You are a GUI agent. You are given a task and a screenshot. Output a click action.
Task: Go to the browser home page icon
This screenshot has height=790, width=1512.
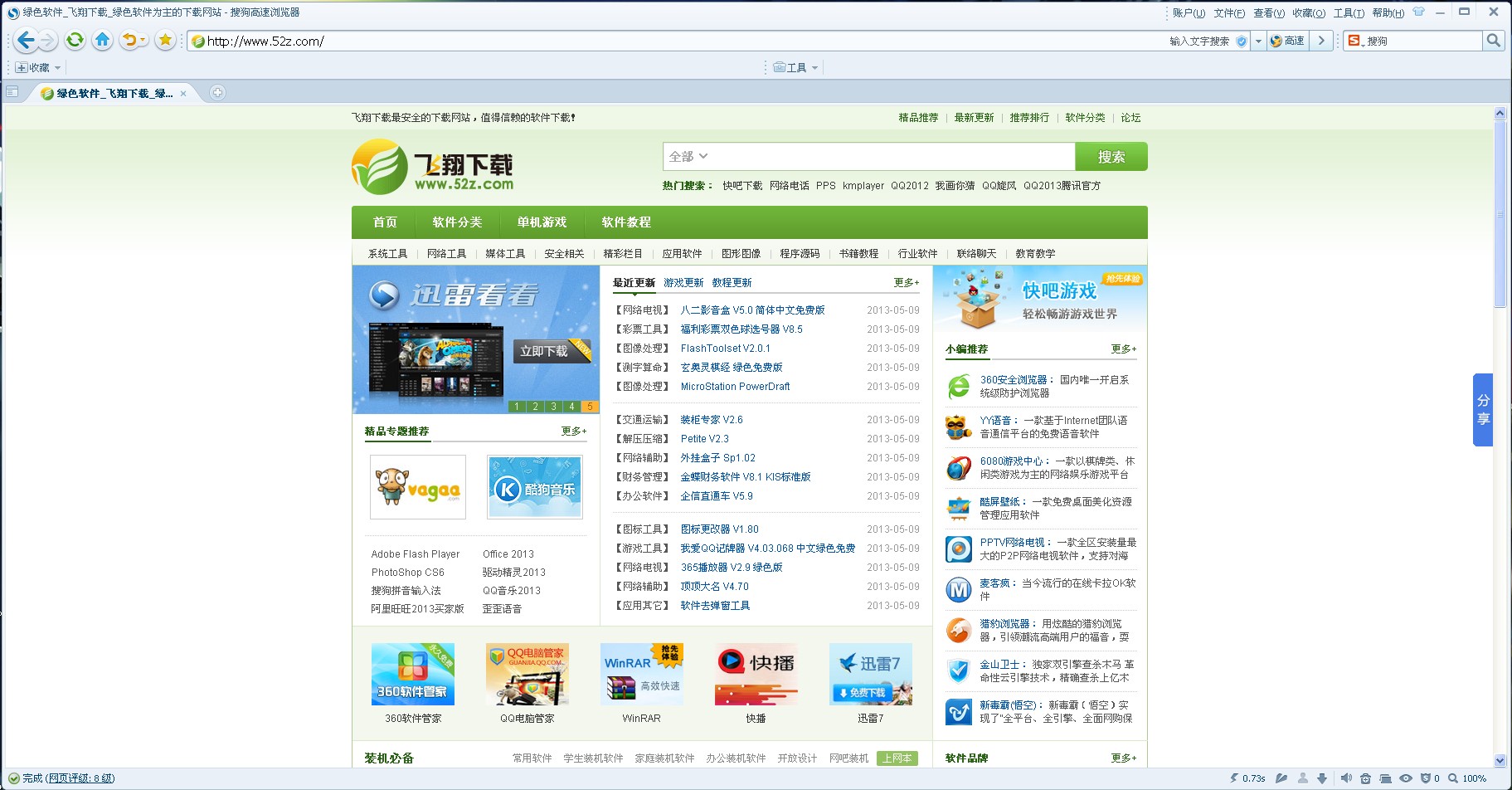coord(102,40)
